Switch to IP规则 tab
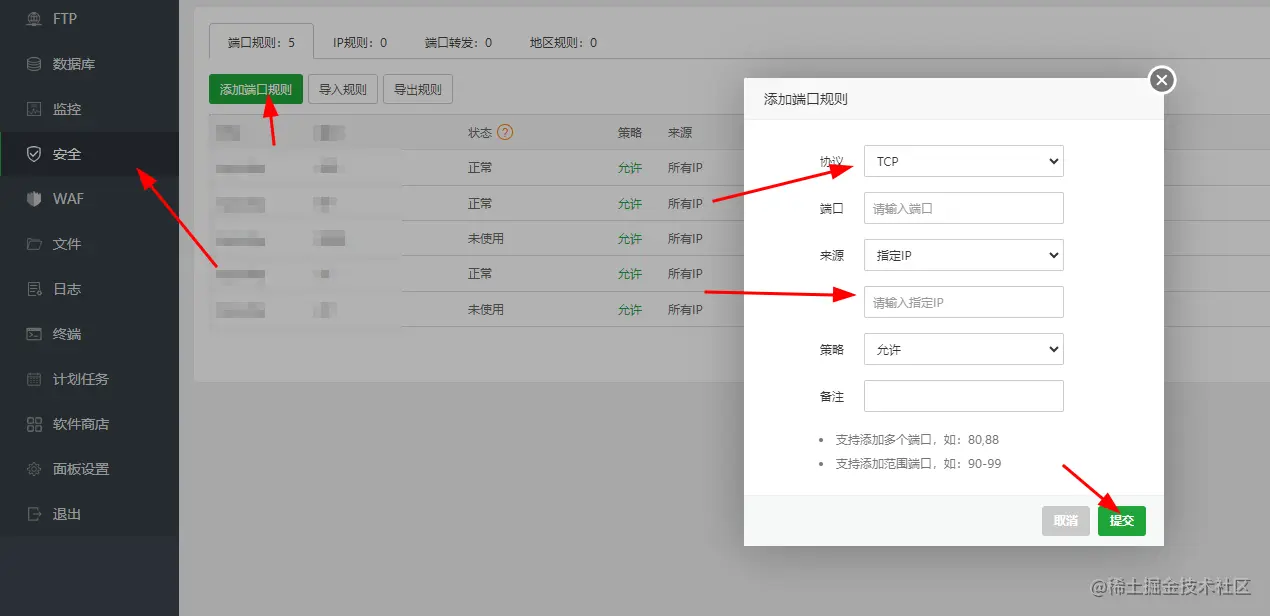Image resolution: width=1270 pixels, height=616 pixels. (x=360, y=43)
